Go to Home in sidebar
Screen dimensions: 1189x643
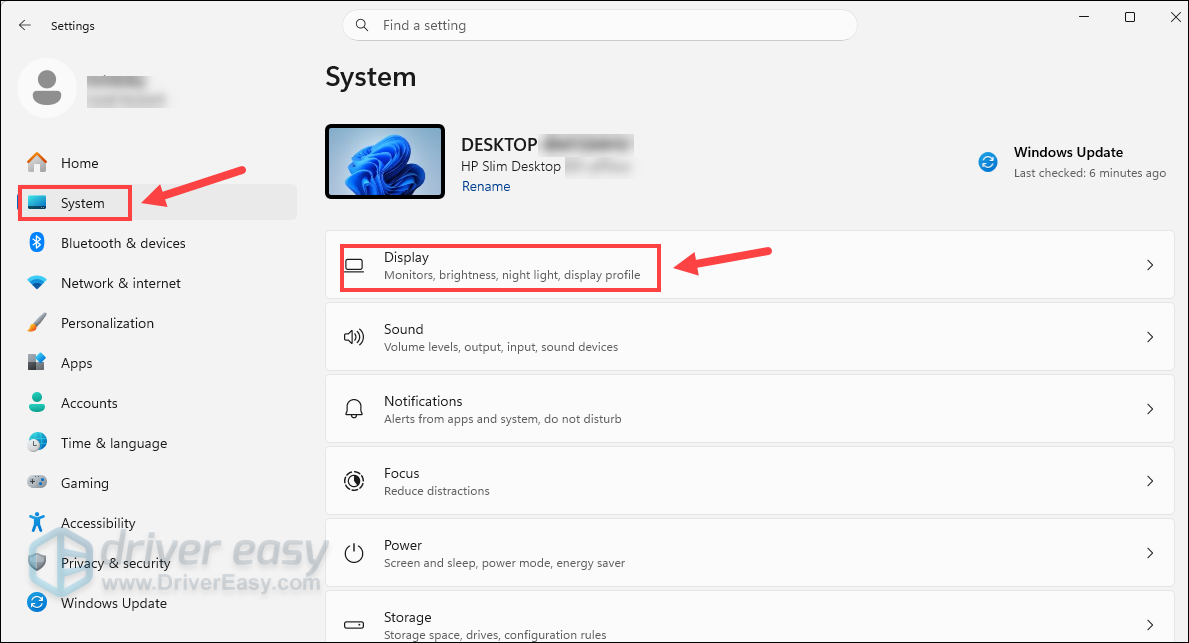click(80, 163)
